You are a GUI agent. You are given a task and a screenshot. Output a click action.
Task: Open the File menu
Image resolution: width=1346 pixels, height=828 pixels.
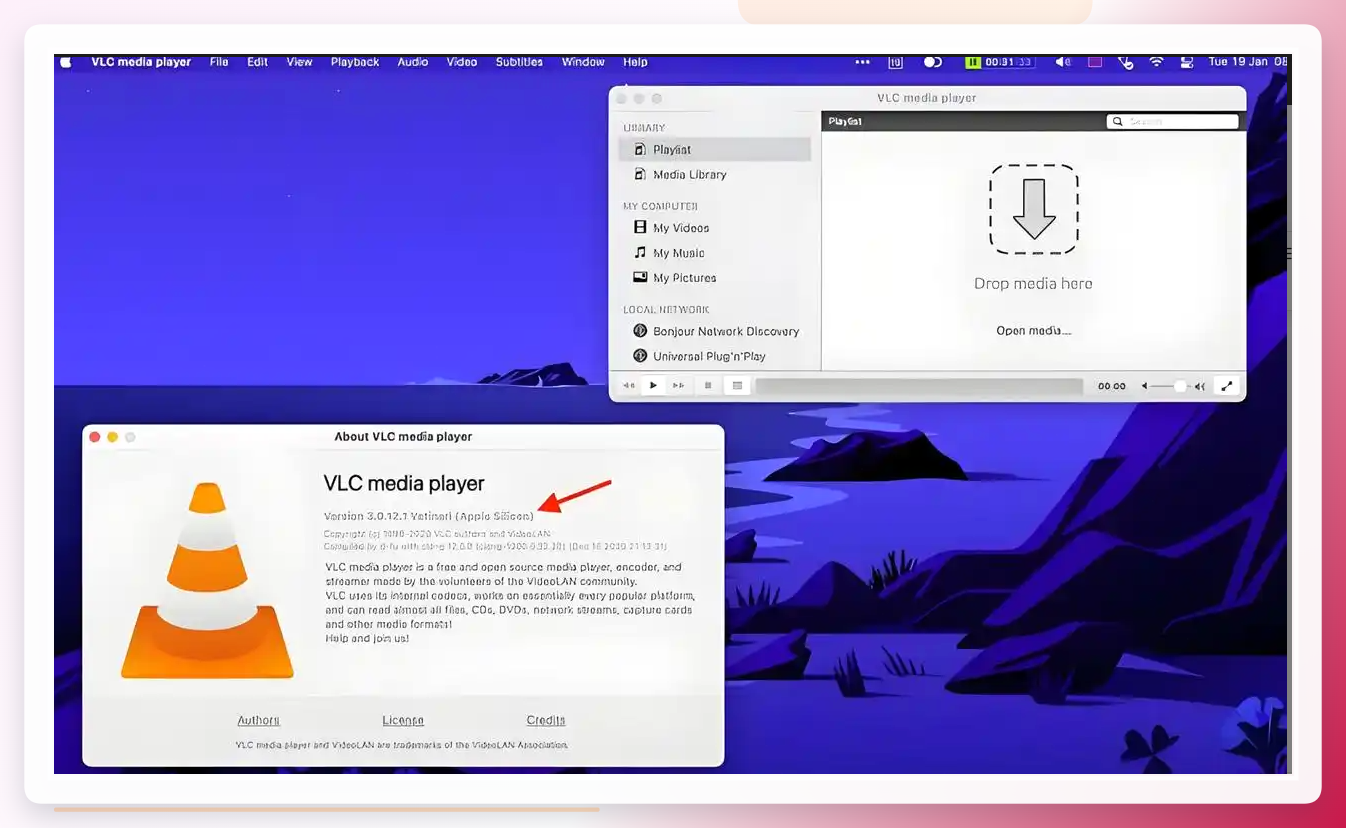[219, 62]
